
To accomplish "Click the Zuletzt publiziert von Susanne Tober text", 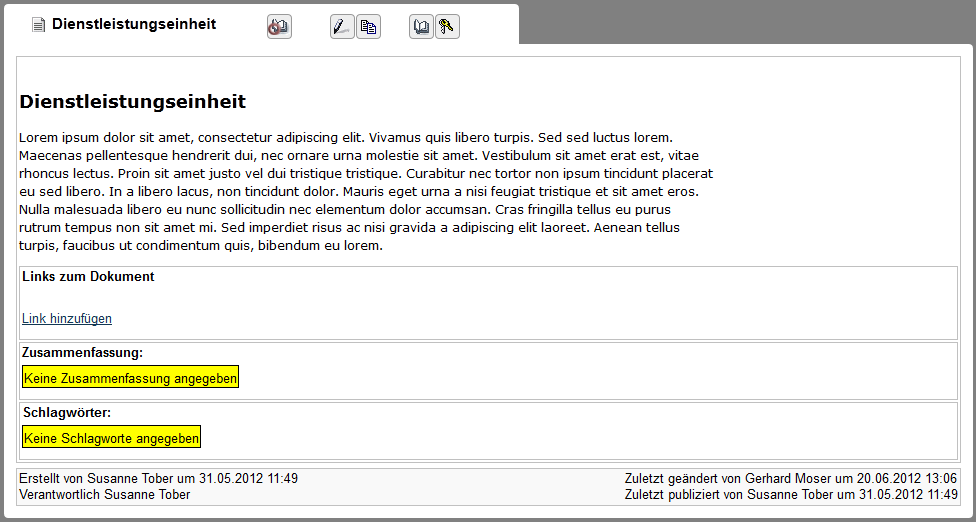I will (790, 494).
